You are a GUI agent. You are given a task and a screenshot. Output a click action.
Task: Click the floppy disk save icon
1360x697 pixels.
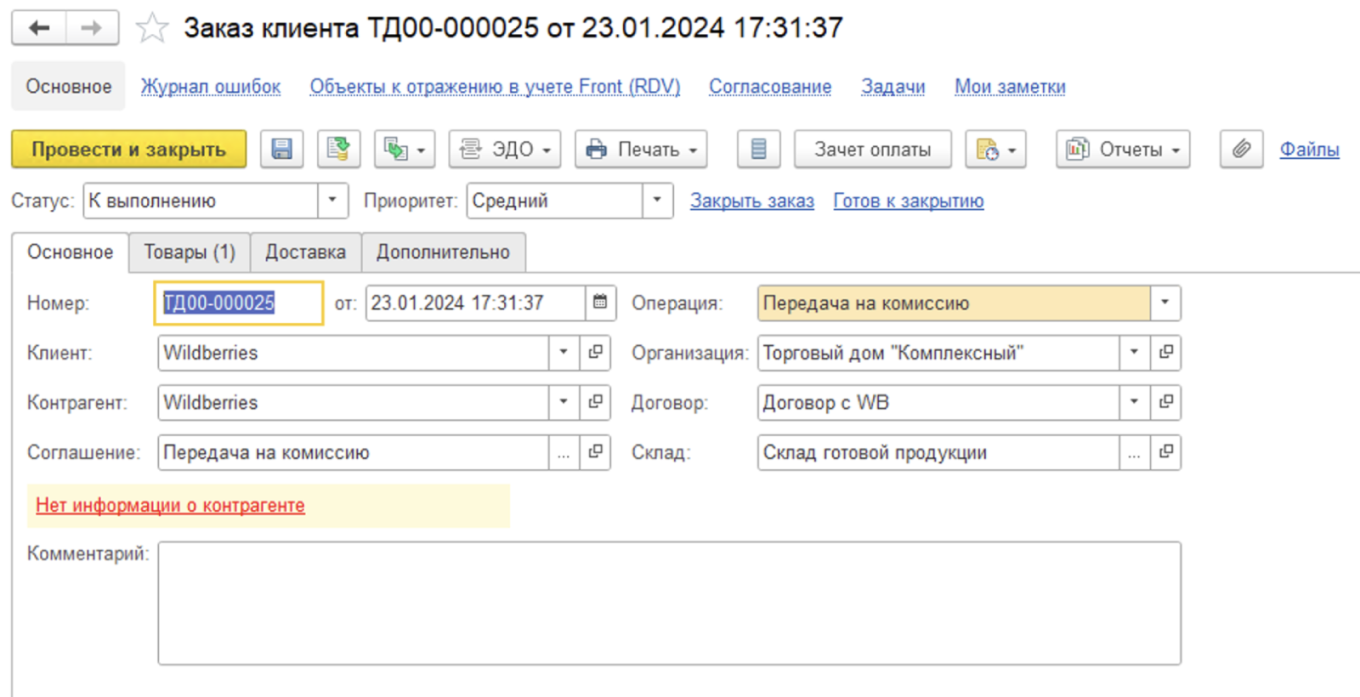pos(282,150)
